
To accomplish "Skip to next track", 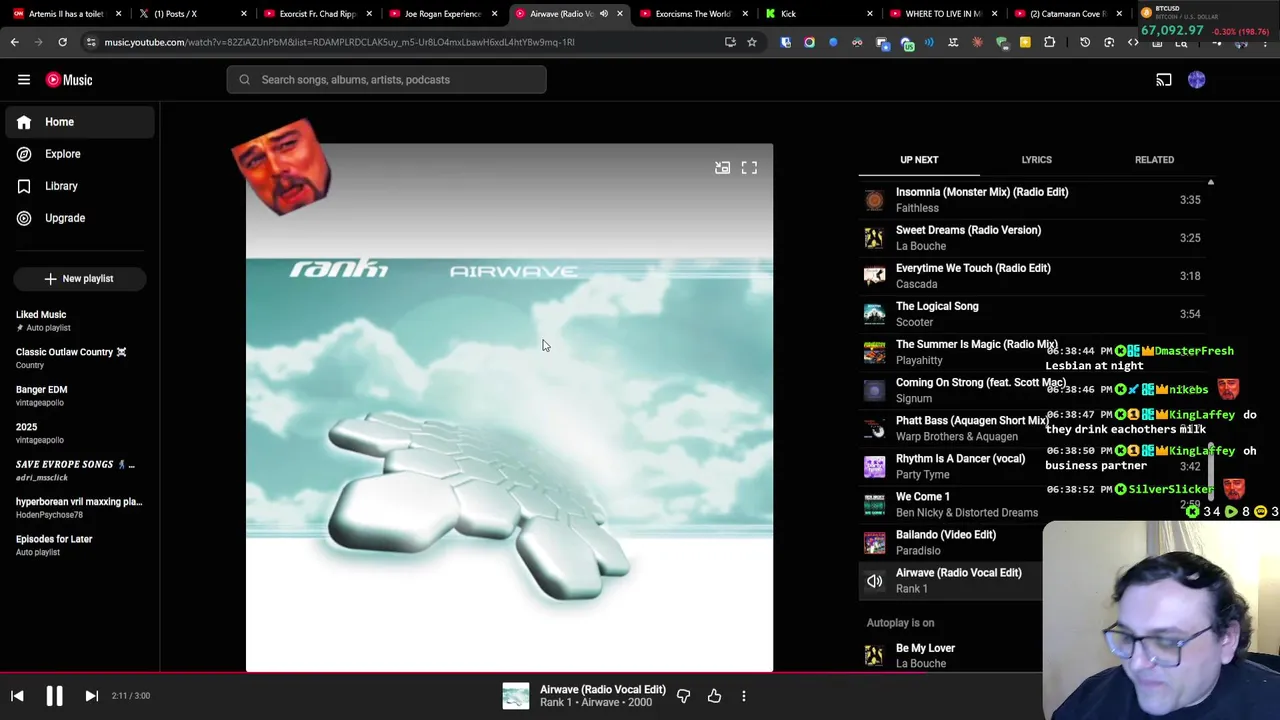I will (91, 696).
